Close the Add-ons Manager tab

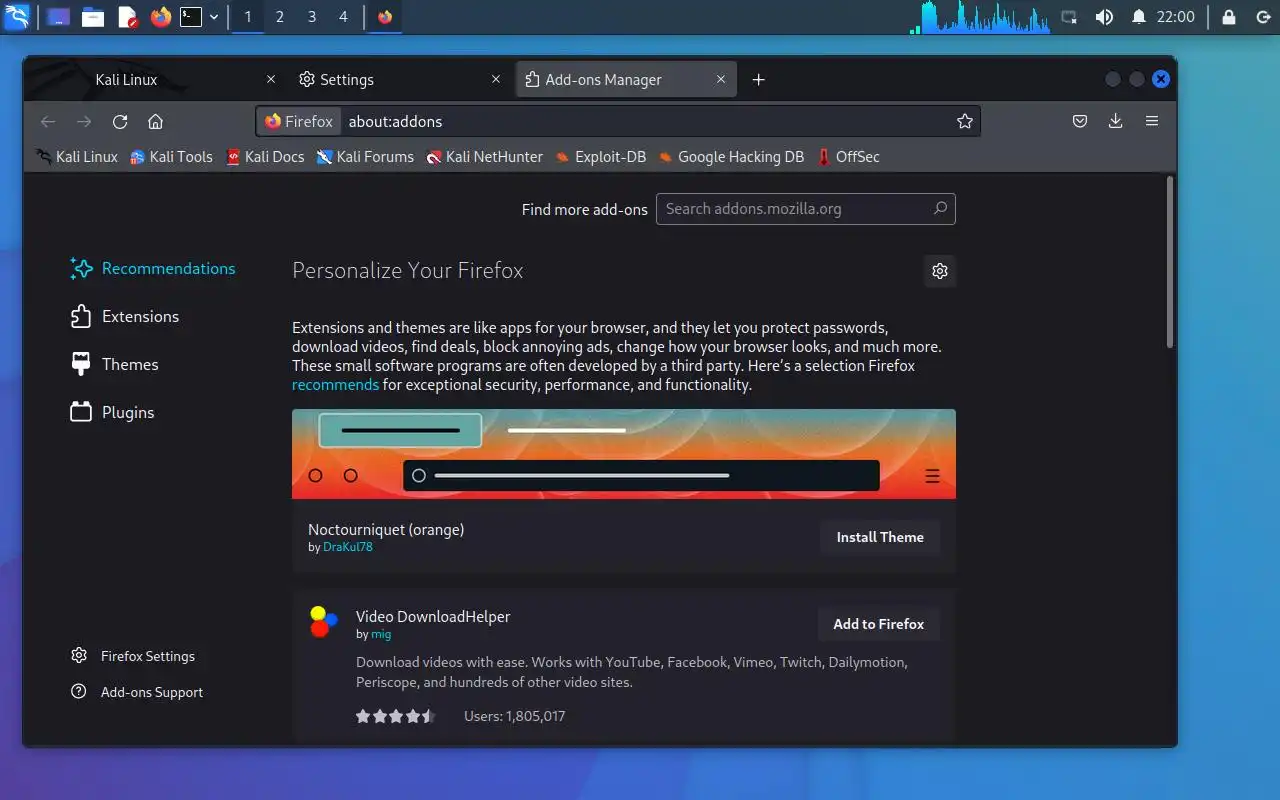coord(721,80)
